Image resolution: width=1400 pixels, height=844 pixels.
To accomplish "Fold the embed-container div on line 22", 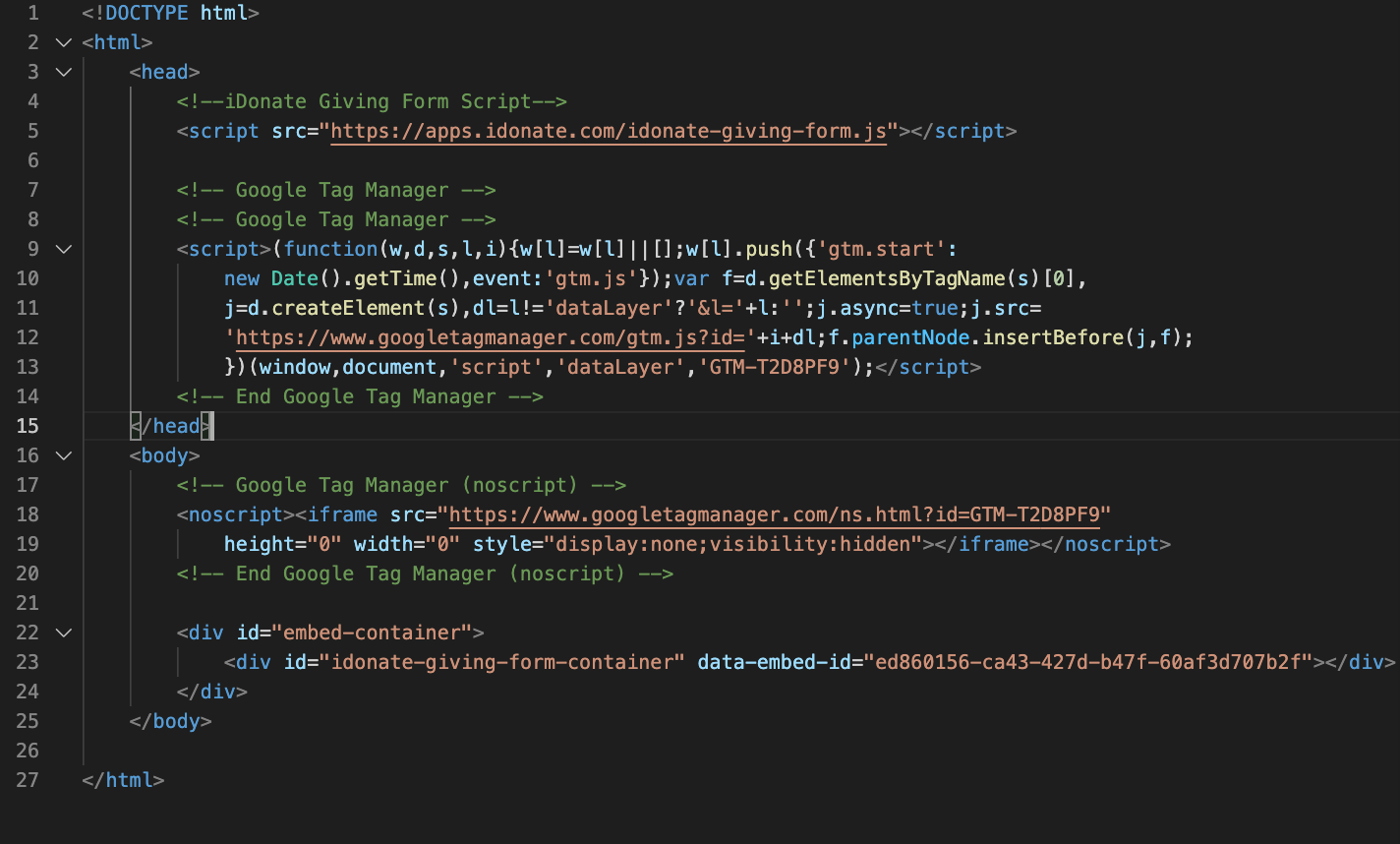I will pos(64,633).
